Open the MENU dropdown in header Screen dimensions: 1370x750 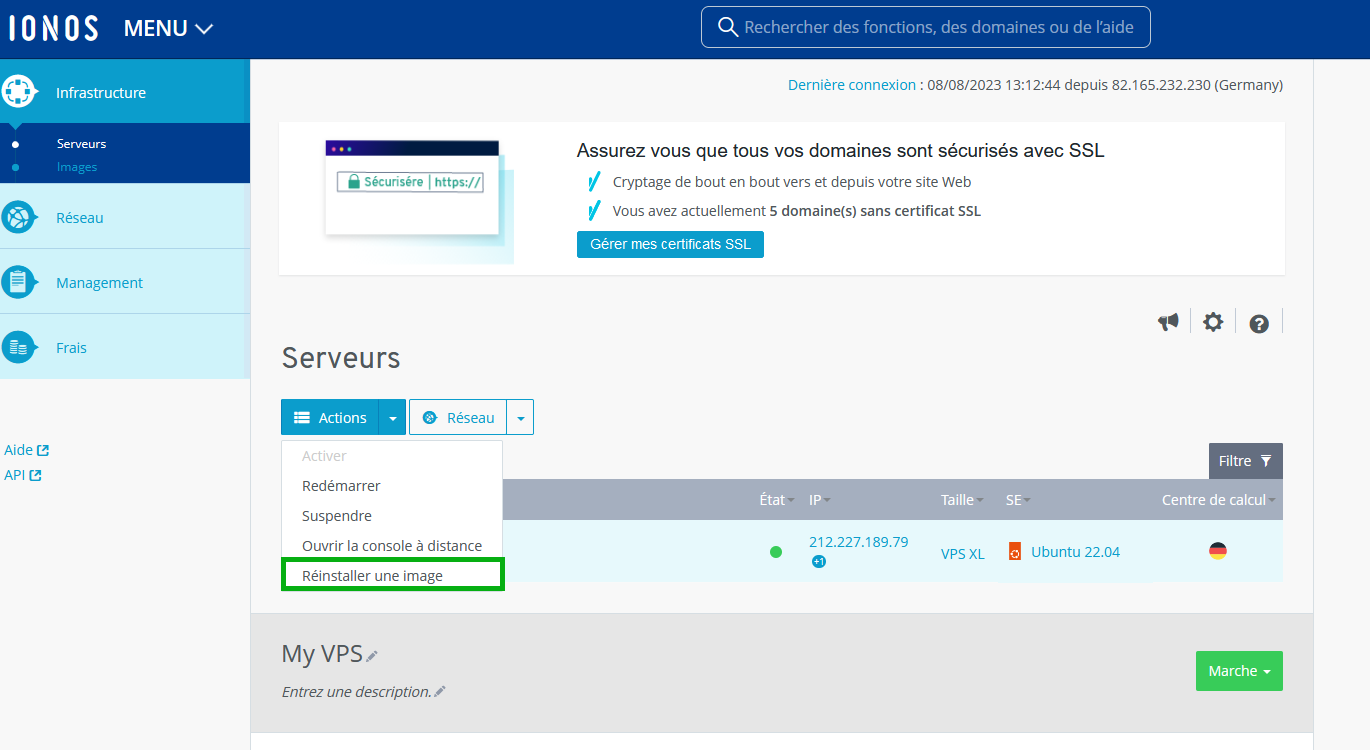click(x=168, y=29)
